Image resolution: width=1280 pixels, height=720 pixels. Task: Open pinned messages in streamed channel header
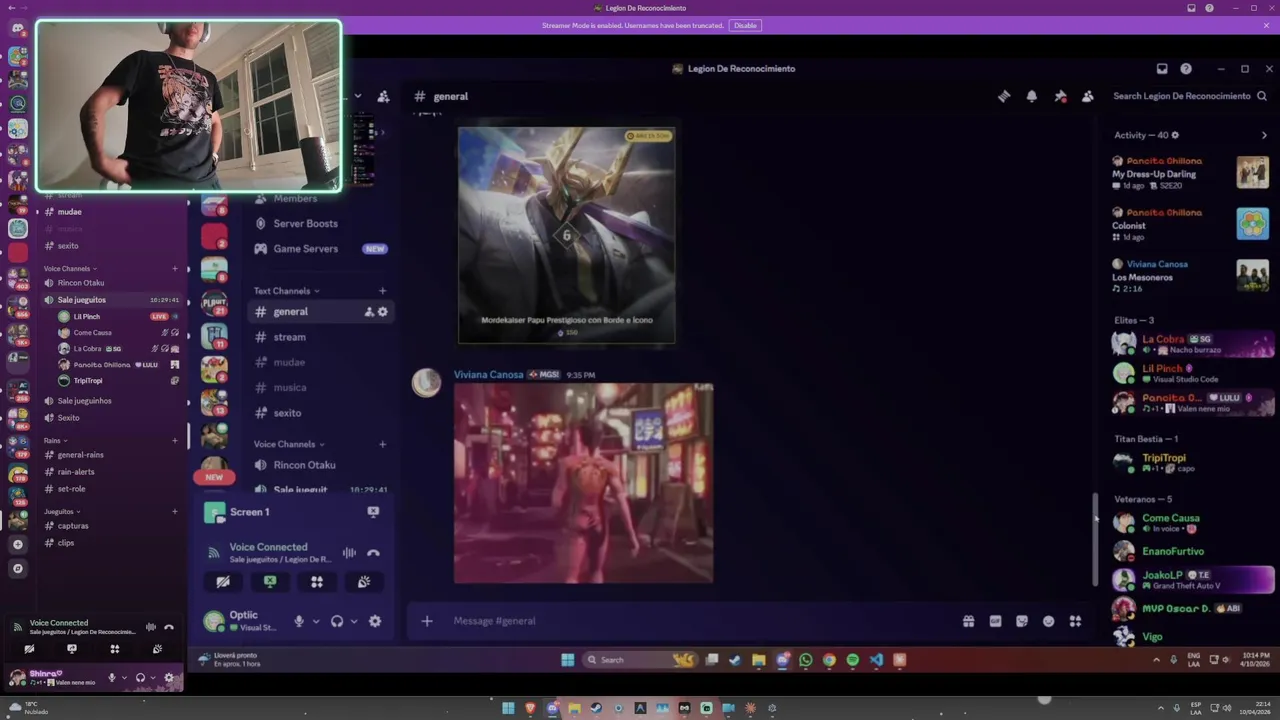1060,96
